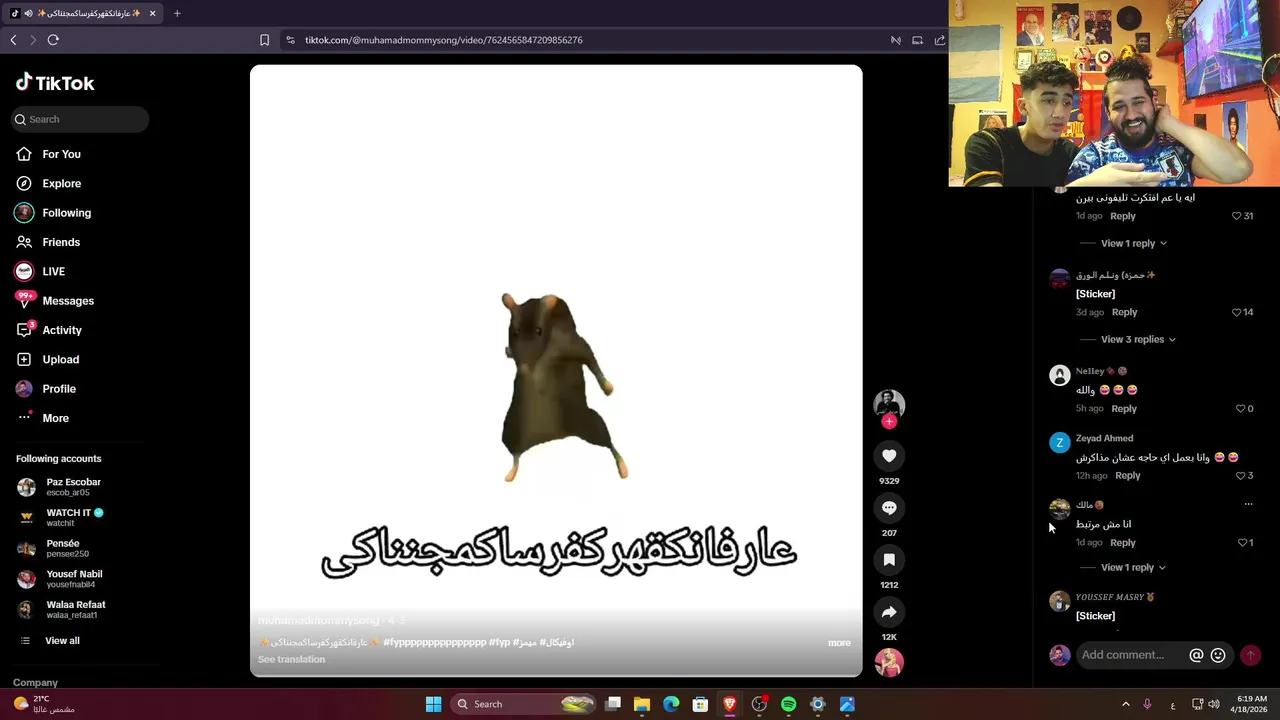Reply to the 3d ago sticker comment
This screenshot has width=1280, height=720.
(1124, 312)
